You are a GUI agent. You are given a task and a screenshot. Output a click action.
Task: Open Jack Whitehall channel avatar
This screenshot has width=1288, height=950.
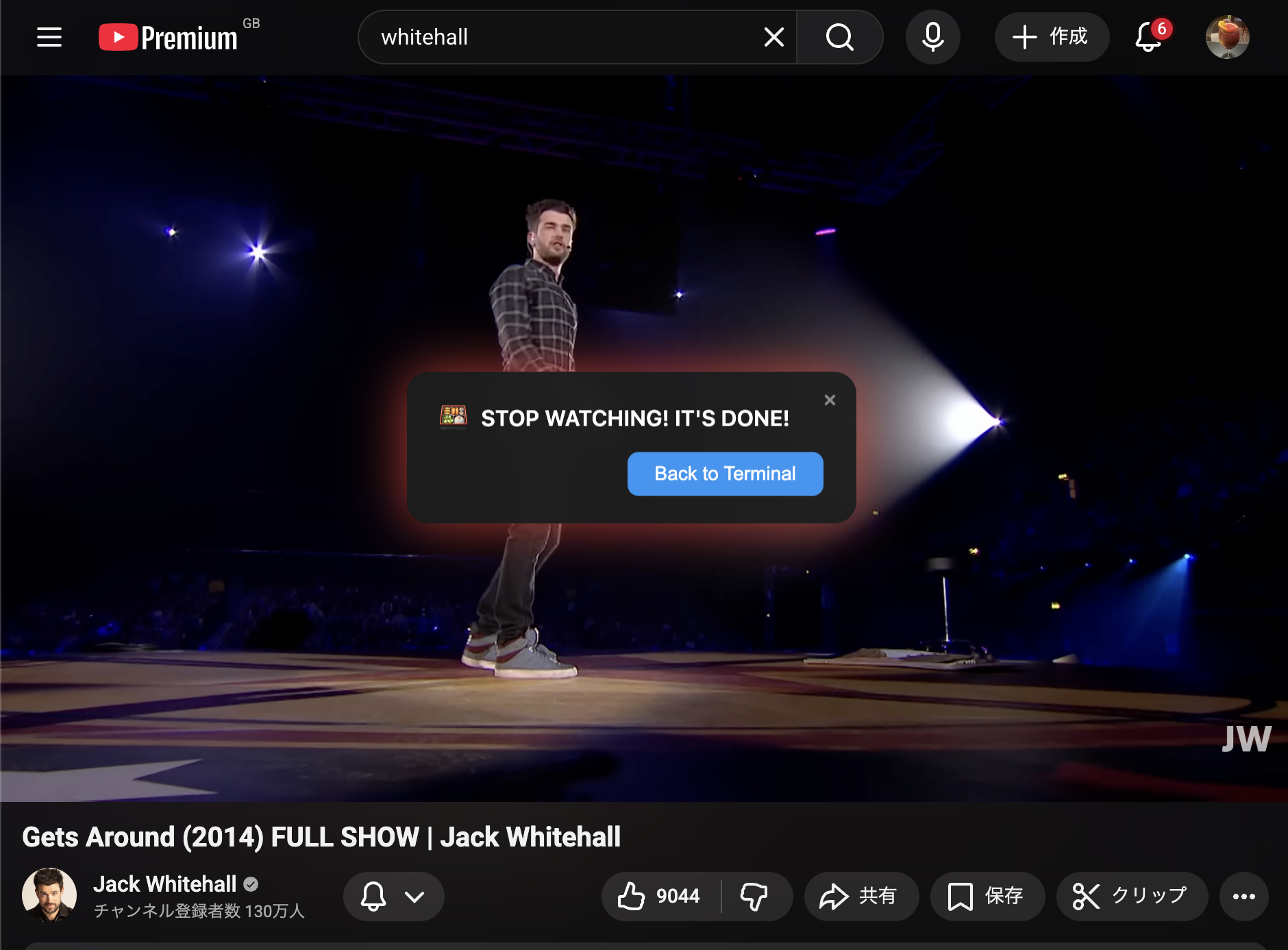[x=49, y=895]
